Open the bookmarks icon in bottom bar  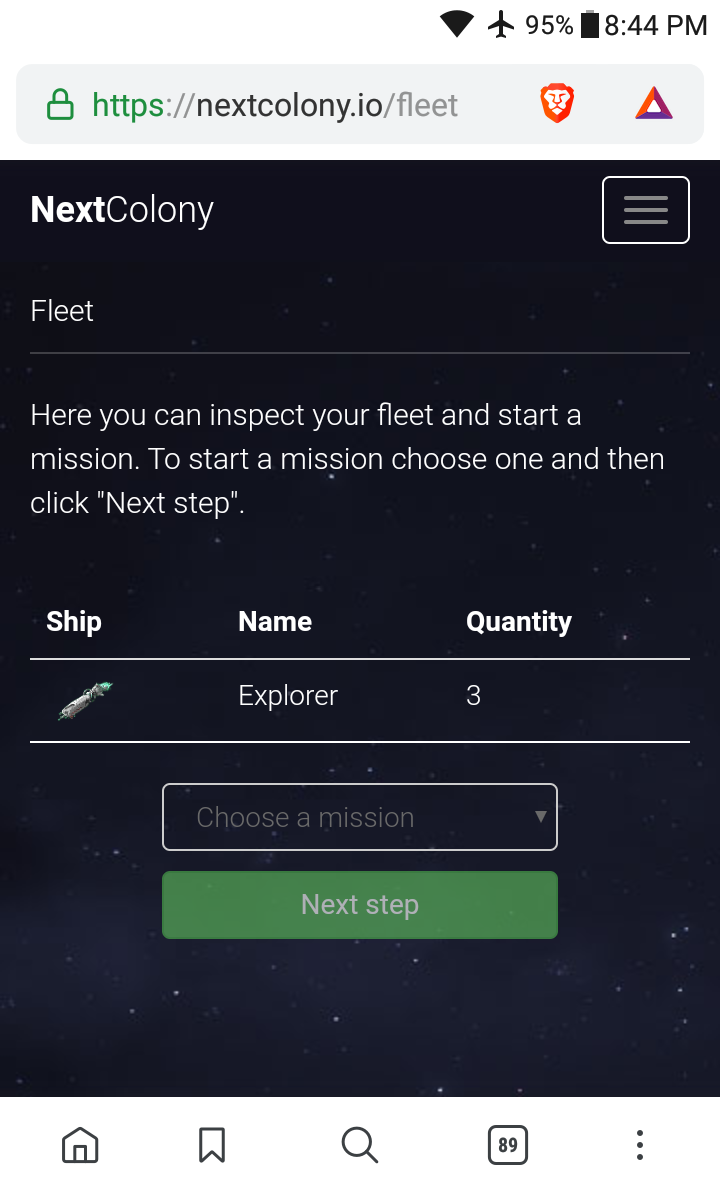point(212,1145)
